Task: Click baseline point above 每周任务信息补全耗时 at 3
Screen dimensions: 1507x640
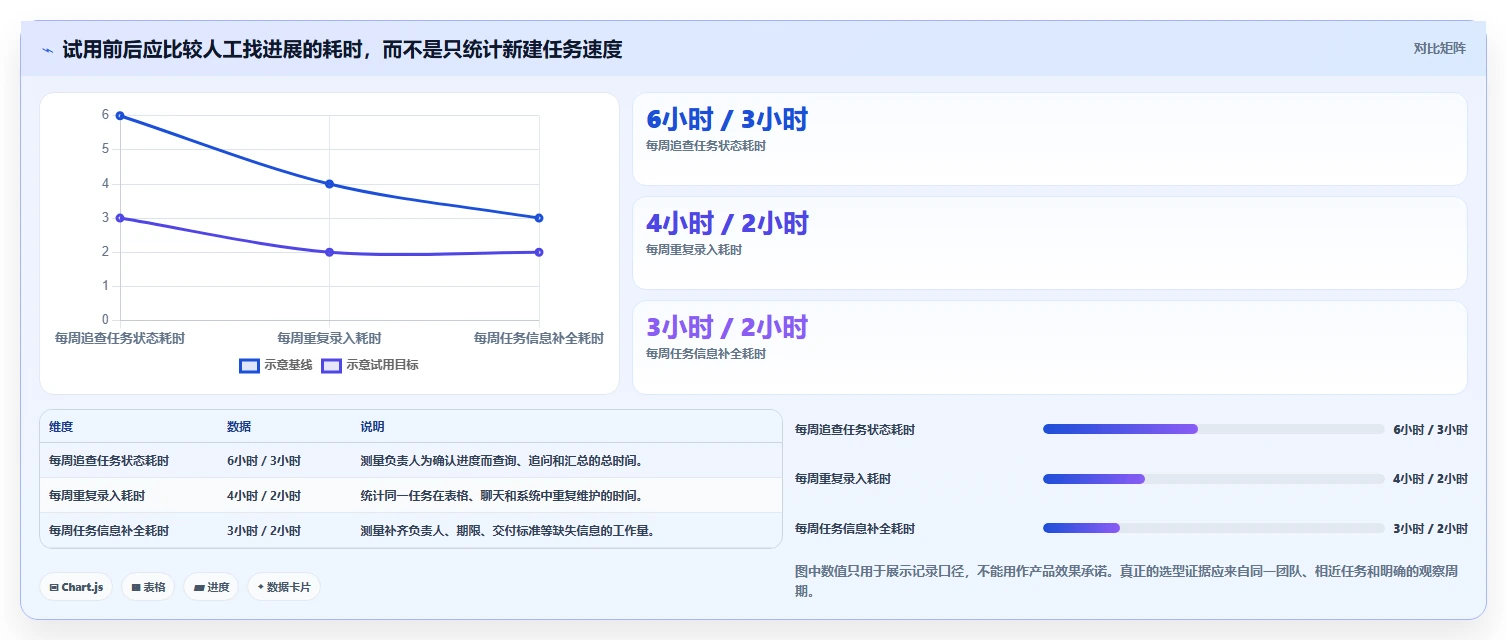Action: pyautogui.click(x=539, y=218)
